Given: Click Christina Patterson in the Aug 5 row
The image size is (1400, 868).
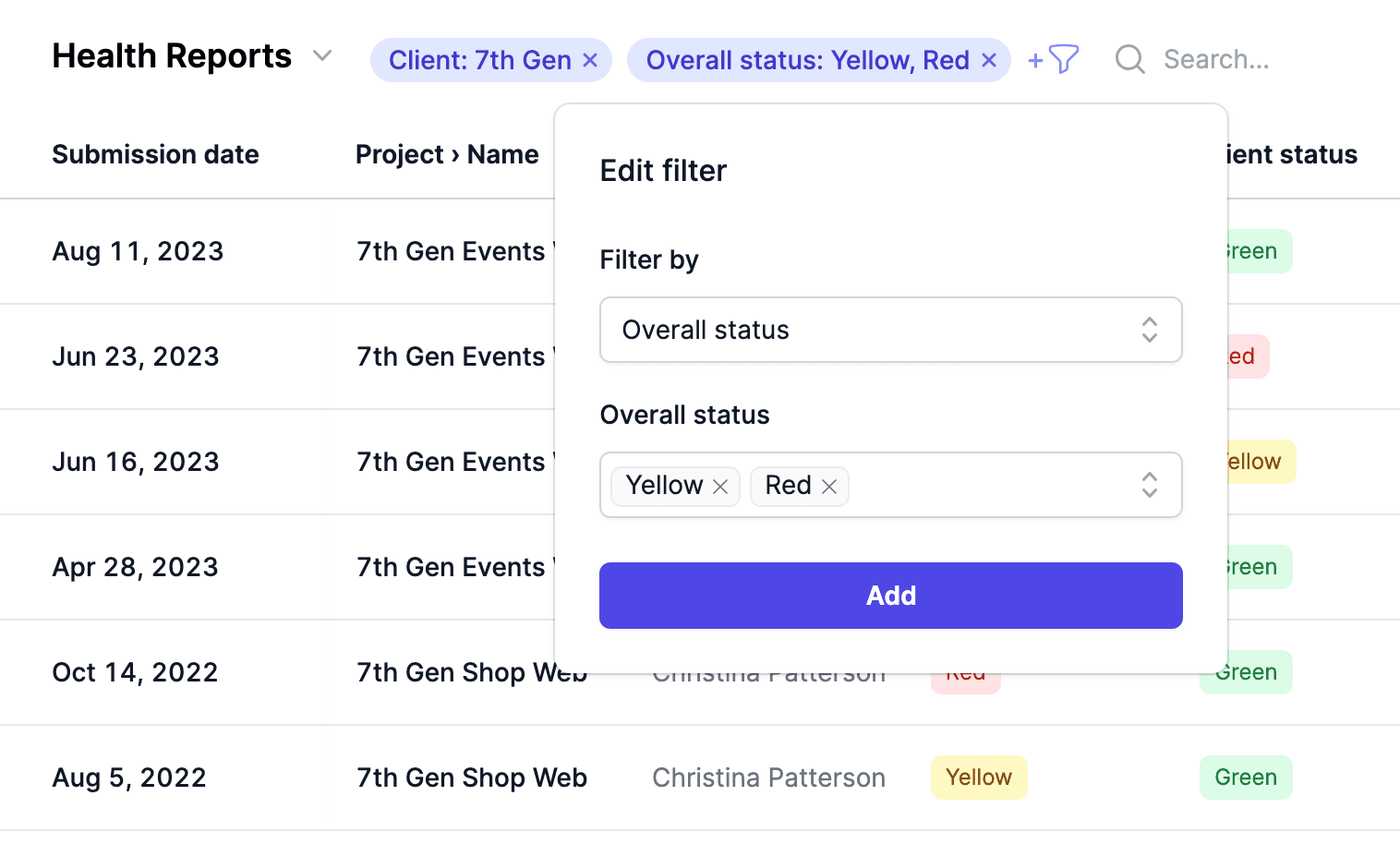Looking at the screenshot, I should (768, 778).
